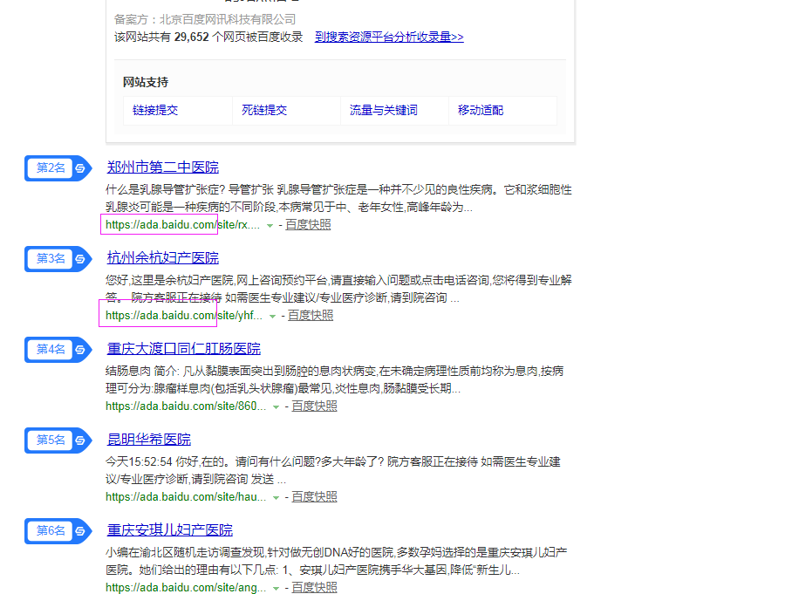Open the 杭州余杭妇产医院 result title
The height and width of the screenshot is (594, 799).
[x=163, y=258]
